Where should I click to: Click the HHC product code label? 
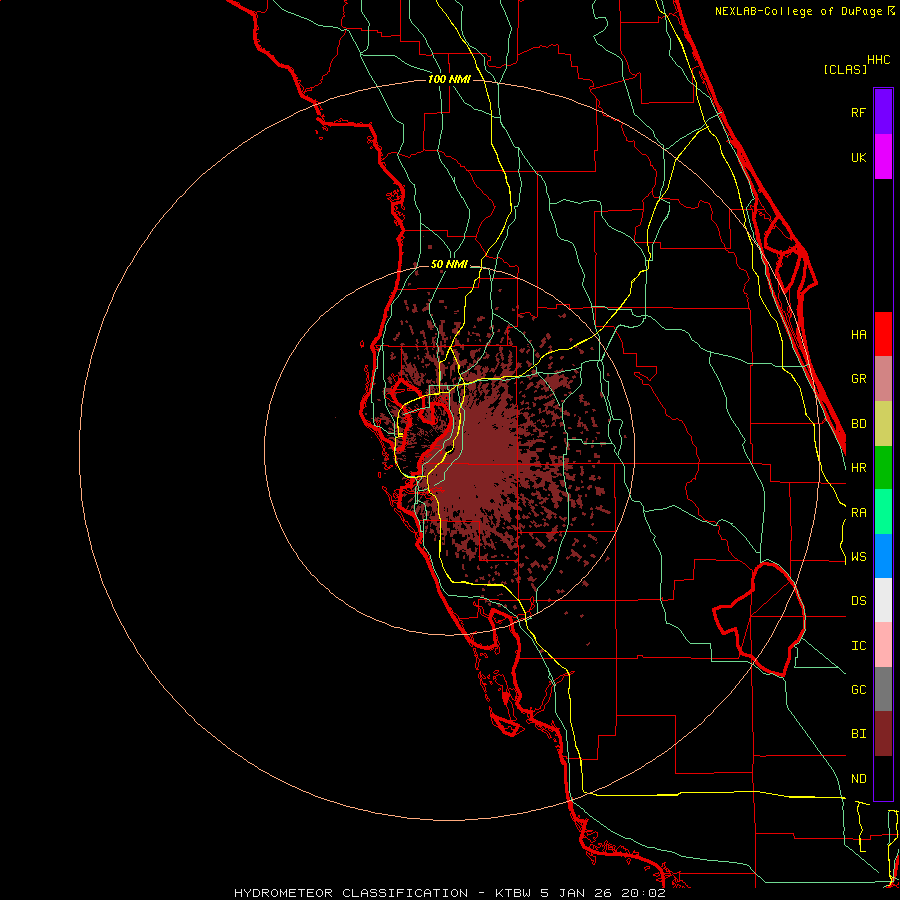tap(879, 60)
